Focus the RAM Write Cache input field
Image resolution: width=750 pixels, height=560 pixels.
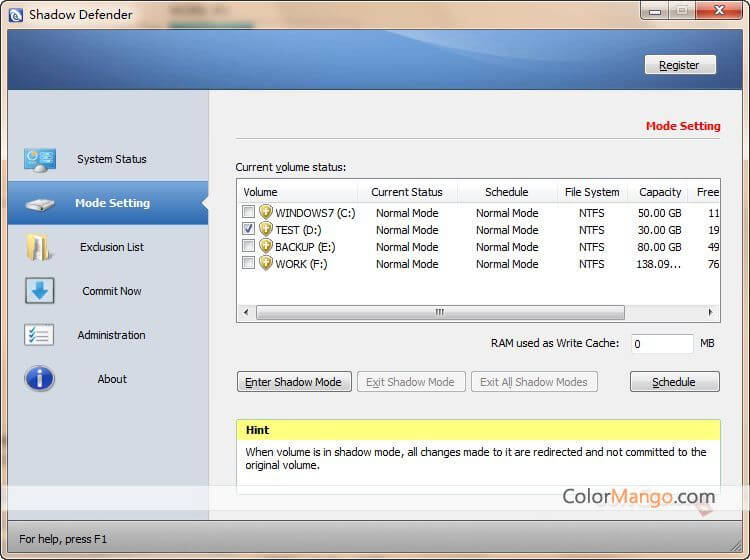(x=661, y=344)
